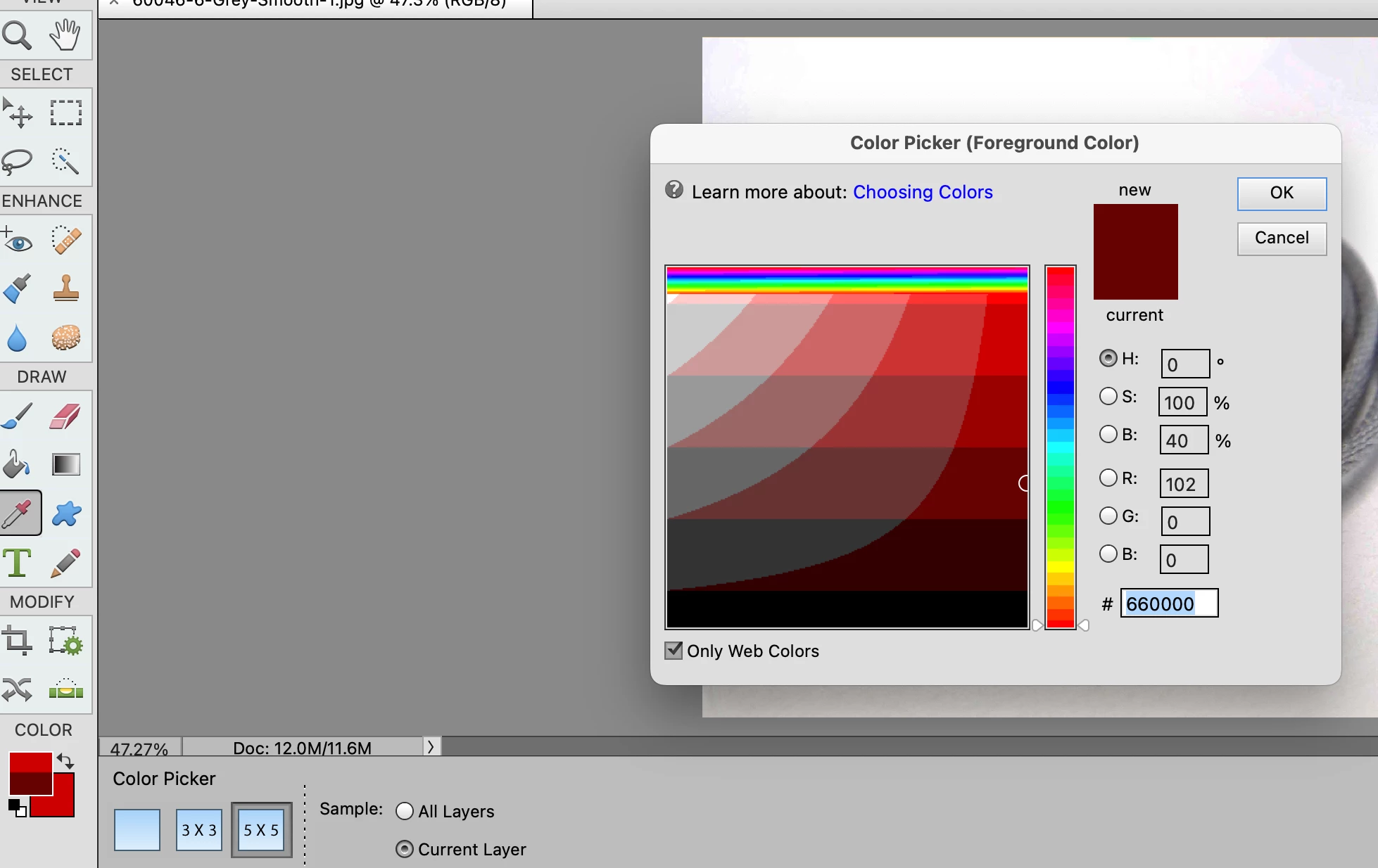Select the Zoom tool
The image size is (1378, 868).
click(x=18, y=35)
